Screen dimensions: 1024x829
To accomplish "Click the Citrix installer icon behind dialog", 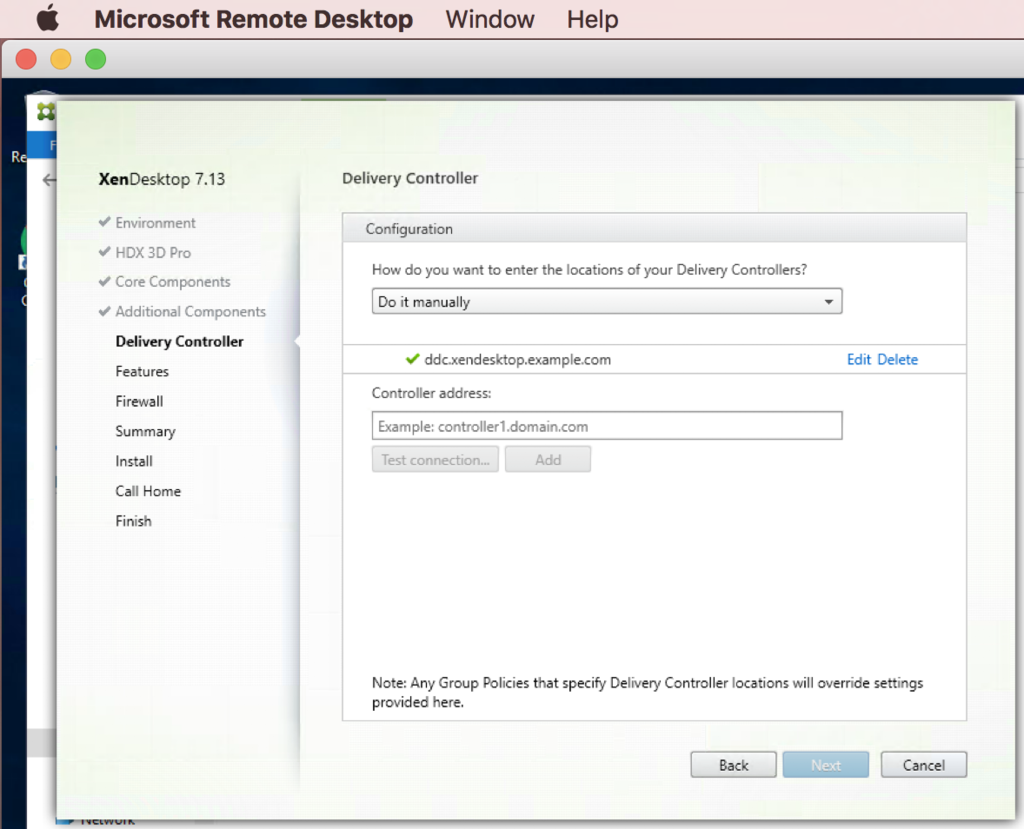I will pyautogui.click(x=45, y=112).
